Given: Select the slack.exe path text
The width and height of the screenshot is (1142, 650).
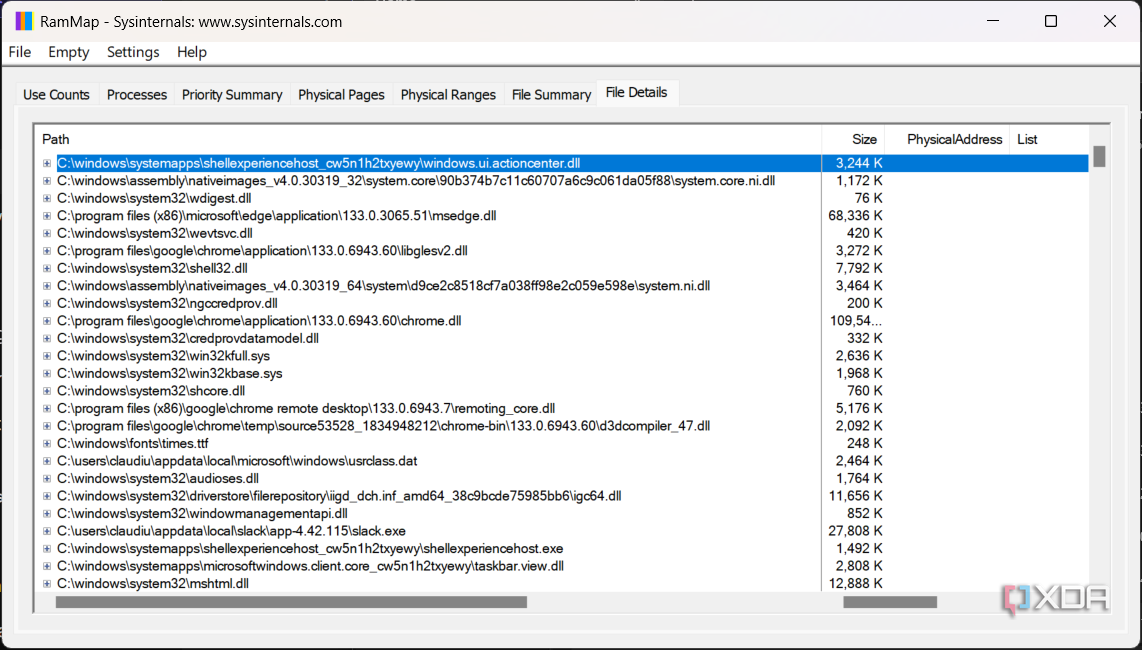Looking at the screenshot, I should click(232, 530).
